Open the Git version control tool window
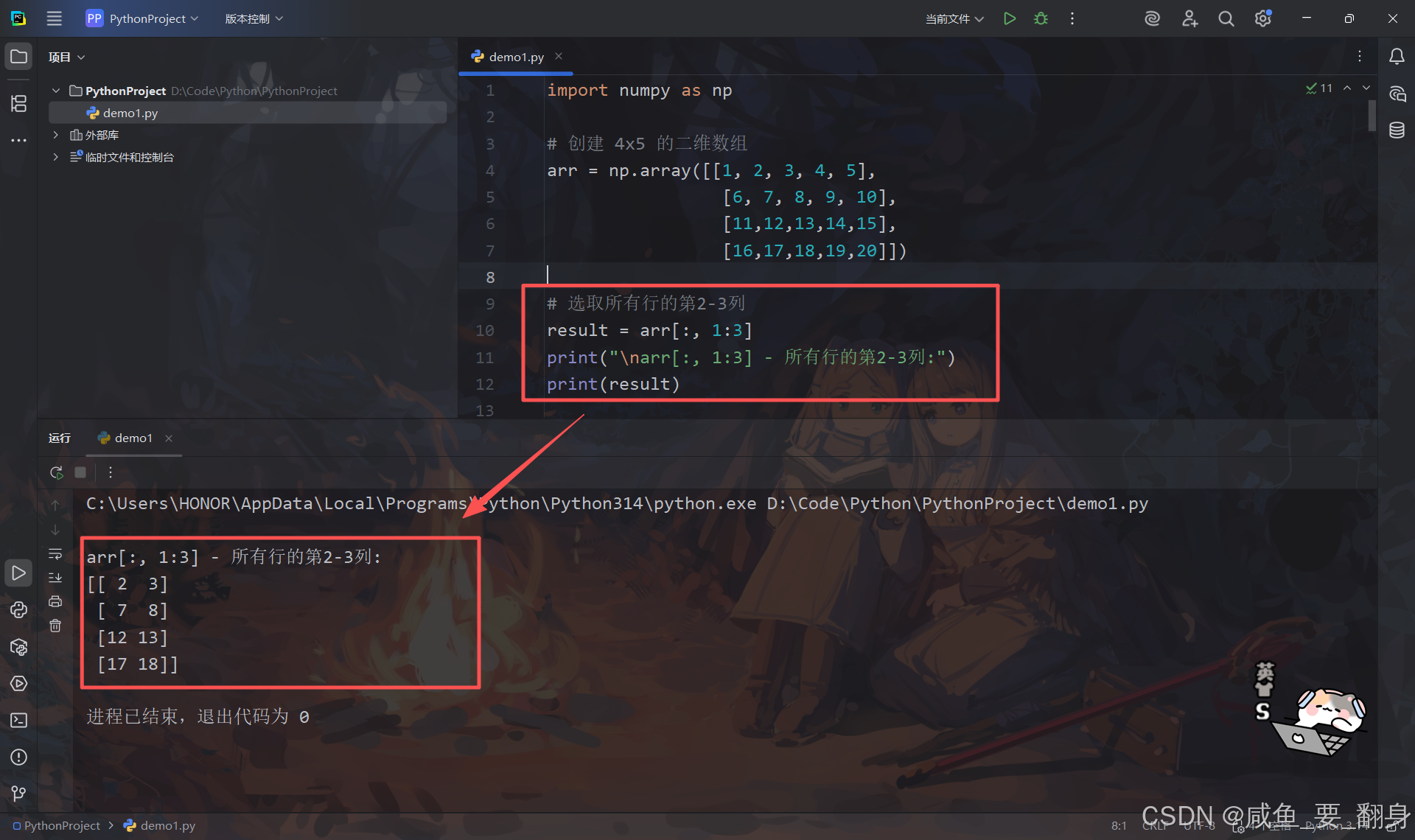 pos(19,793)
